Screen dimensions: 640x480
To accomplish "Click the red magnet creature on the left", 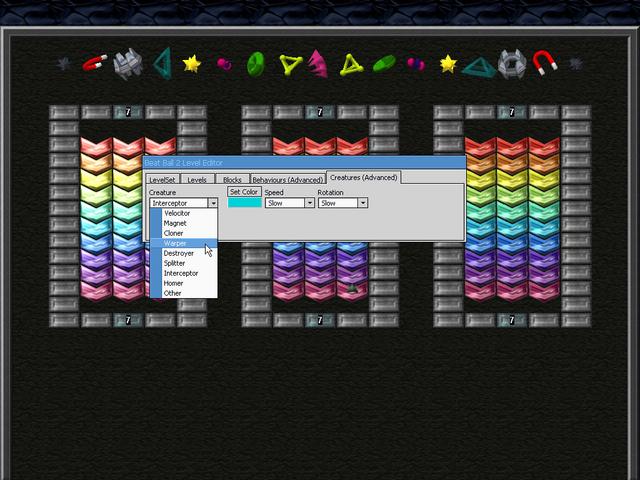I will 95,63.
